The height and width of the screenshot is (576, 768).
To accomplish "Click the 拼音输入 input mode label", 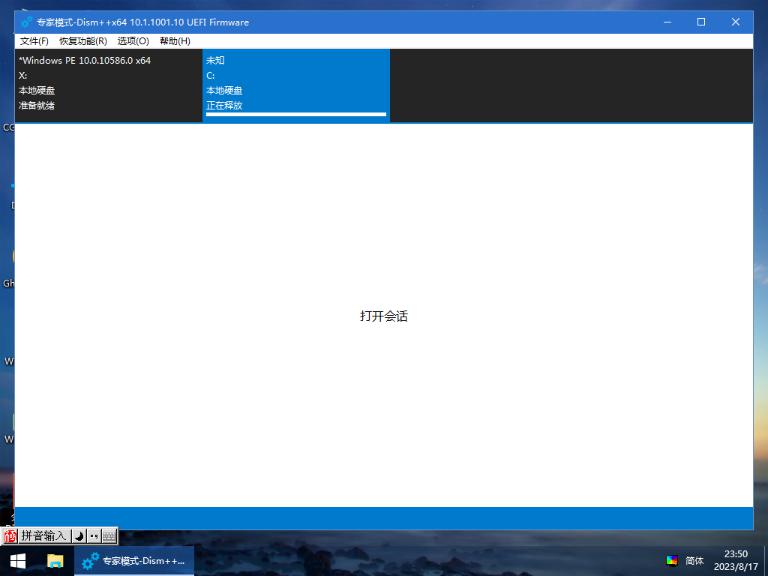I will coord(44,536).
